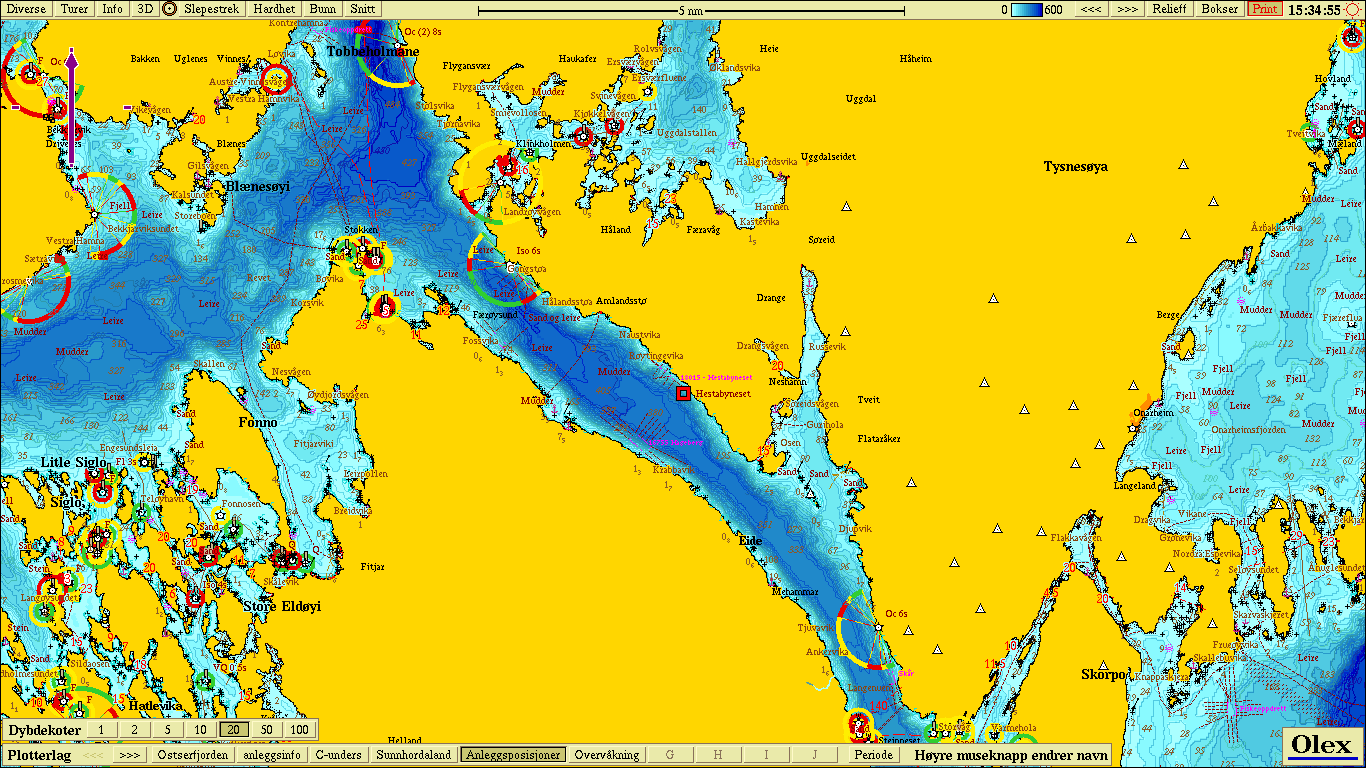Click the Snitt button
The width and height of the screenshot is (1366, 768).
pyautogui.click(x=363, y=9)
